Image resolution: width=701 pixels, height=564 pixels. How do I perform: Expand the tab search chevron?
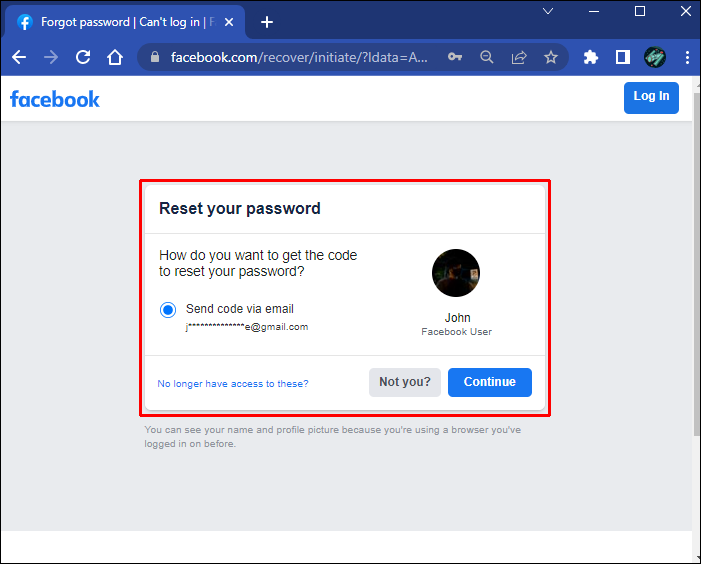549,11
